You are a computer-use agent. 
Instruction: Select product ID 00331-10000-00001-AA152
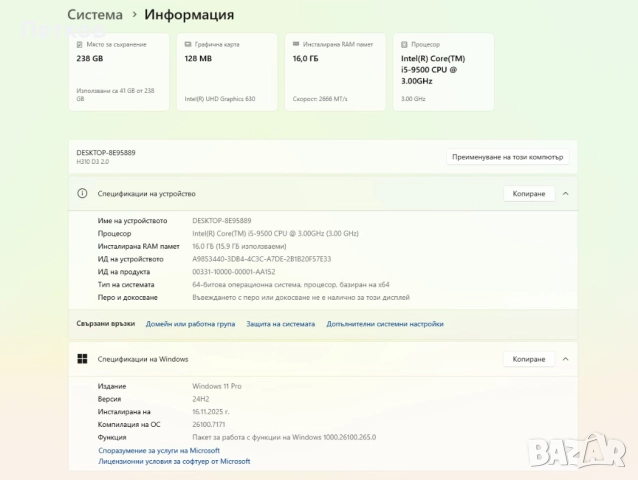(x=234, y=272)
